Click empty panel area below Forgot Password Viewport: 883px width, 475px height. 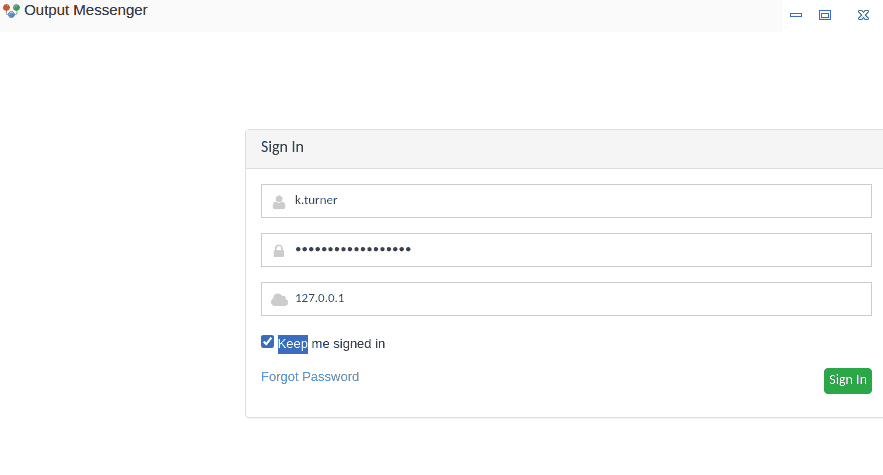pyautogui.click(x=540, y=402)
